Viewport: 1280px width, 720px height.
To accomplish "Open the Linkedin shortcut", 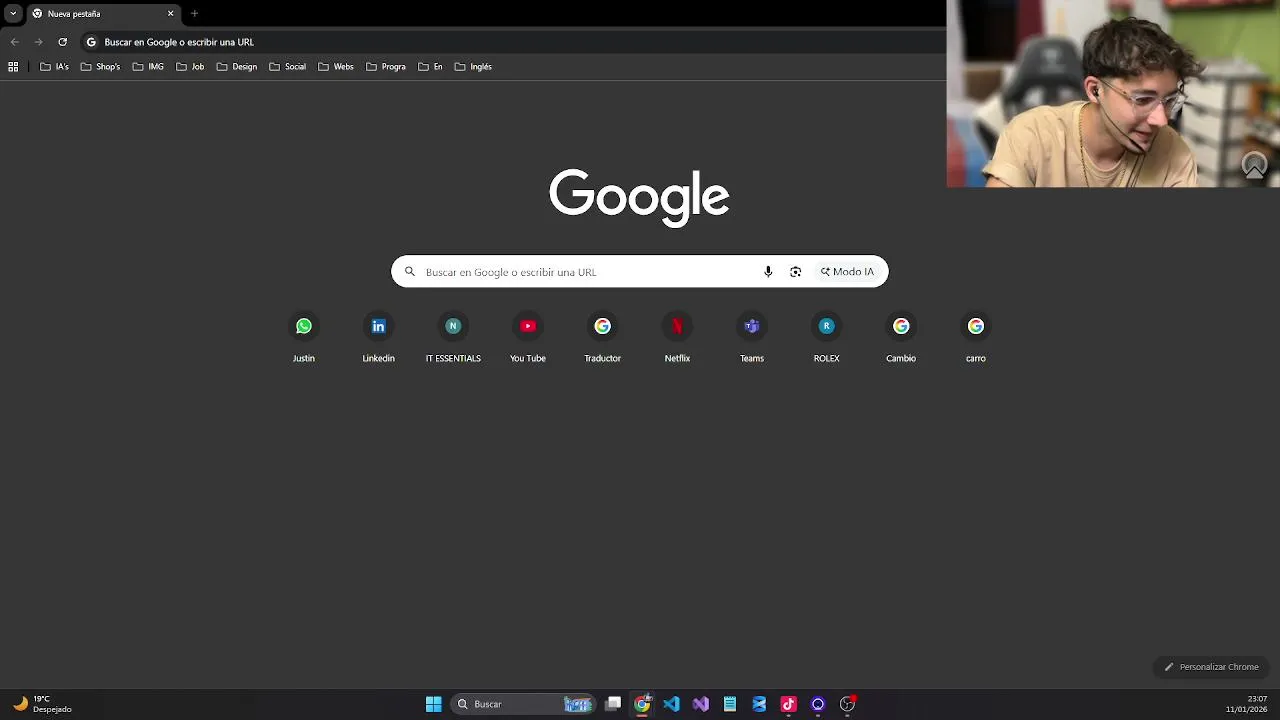I will pos(378,337).
